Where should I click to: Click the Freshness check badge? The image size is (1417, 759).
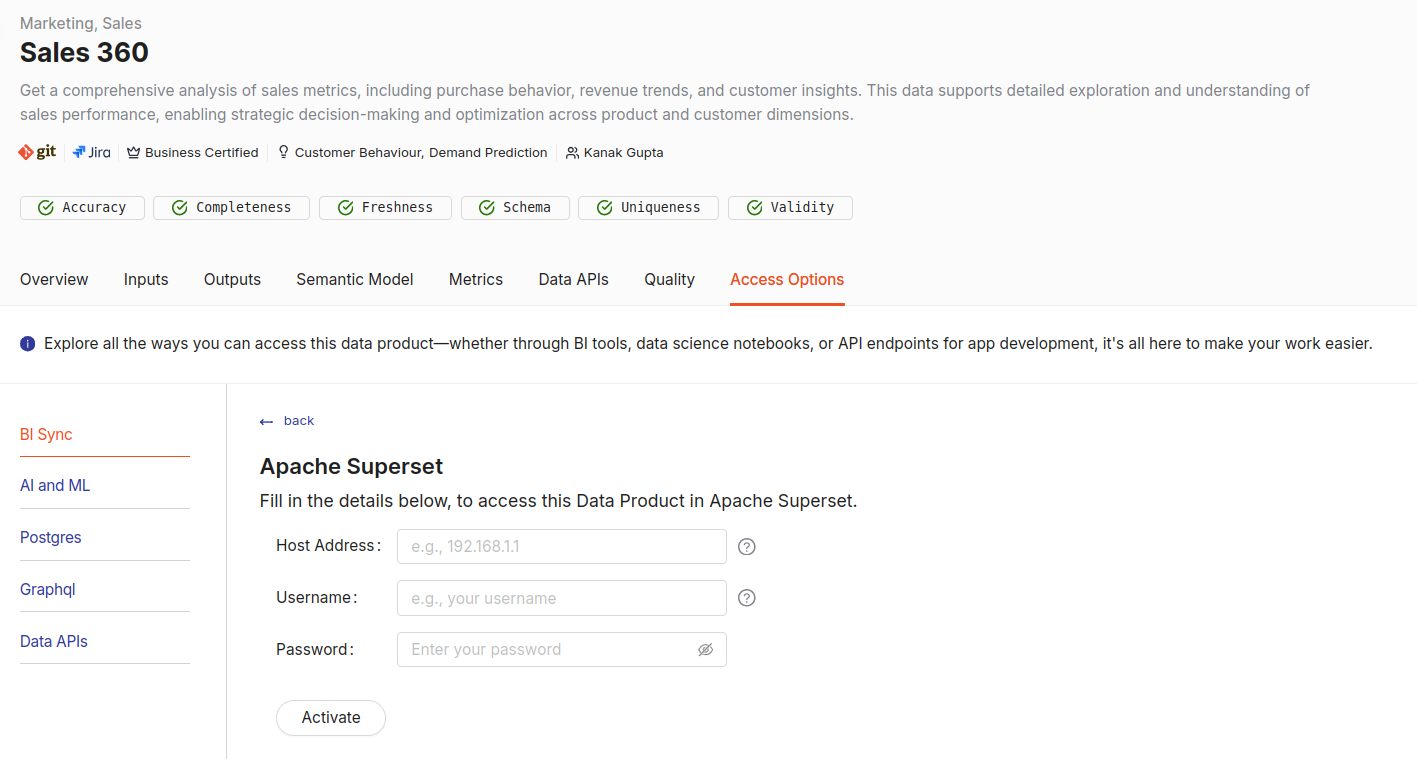(385, 208)
